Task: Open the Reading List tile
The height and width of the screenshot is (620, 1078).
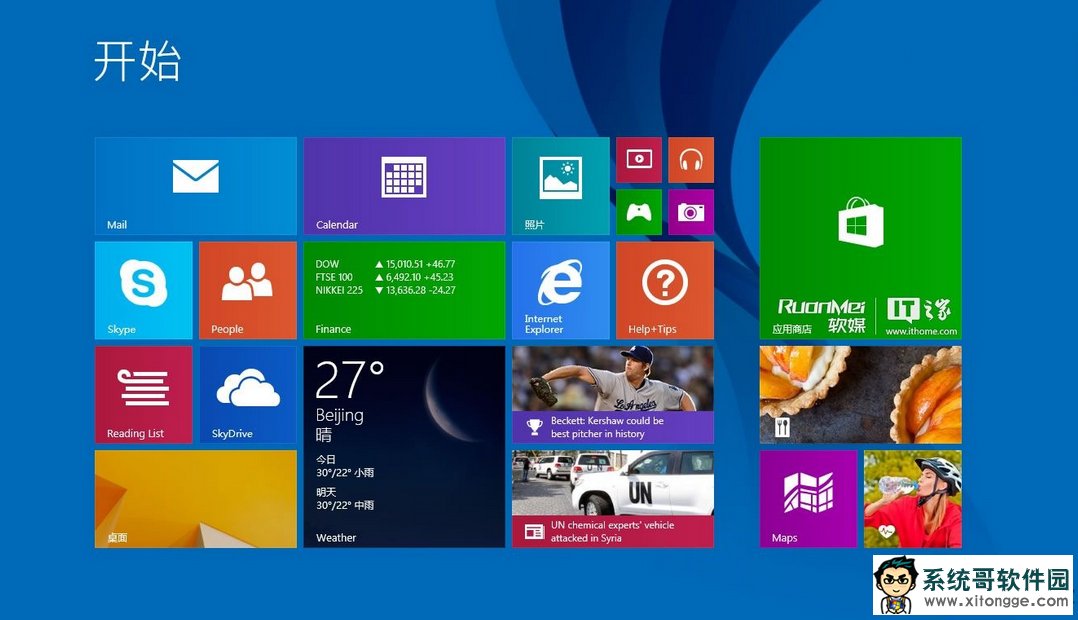Action: [143, 394]
